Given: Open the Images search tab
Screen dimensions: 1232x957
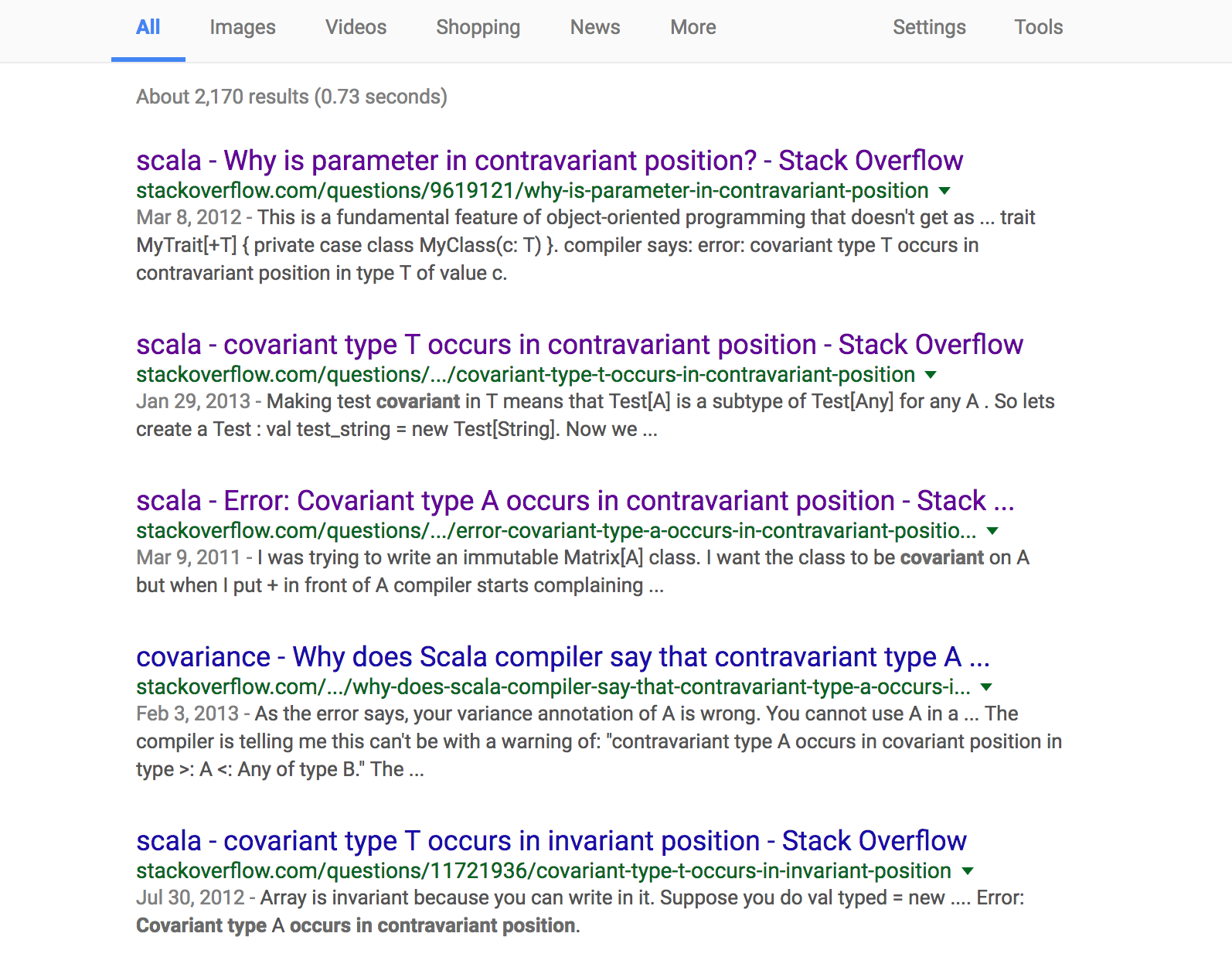Looking at the screenshot, I should 243,27.
